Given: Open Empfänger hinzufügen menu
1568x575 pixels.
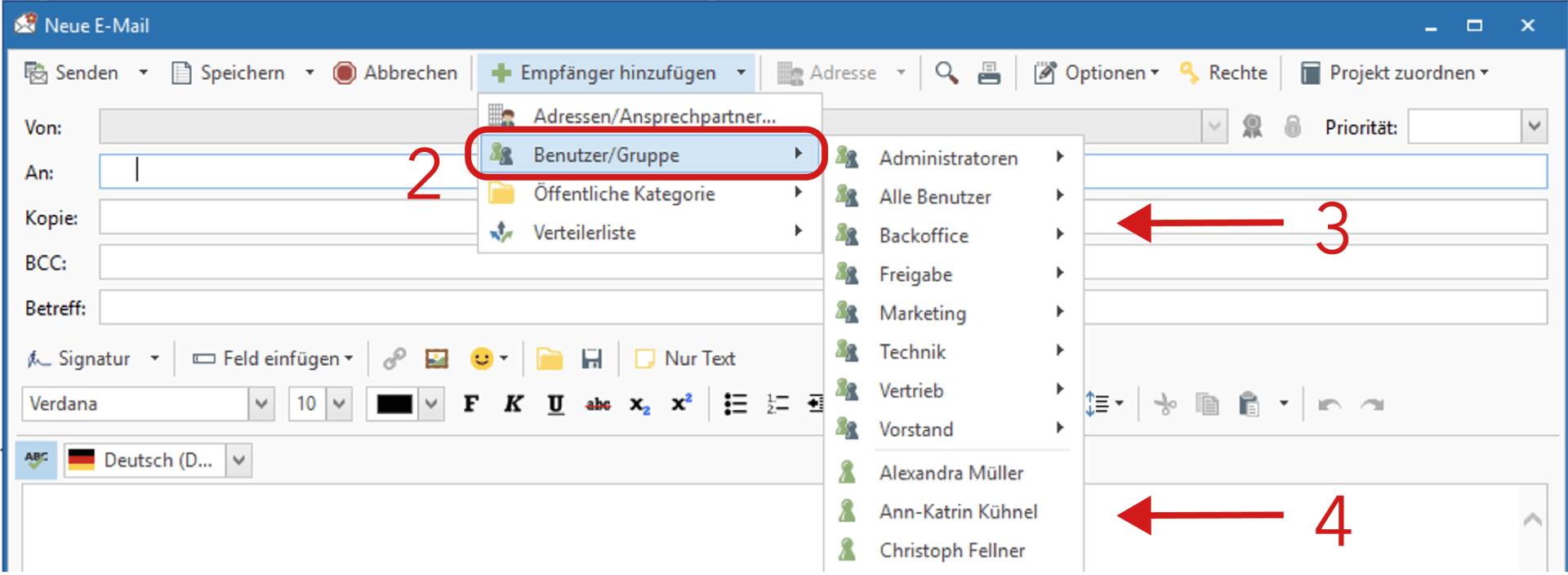Looking at the screenshot, I should 617,73.
